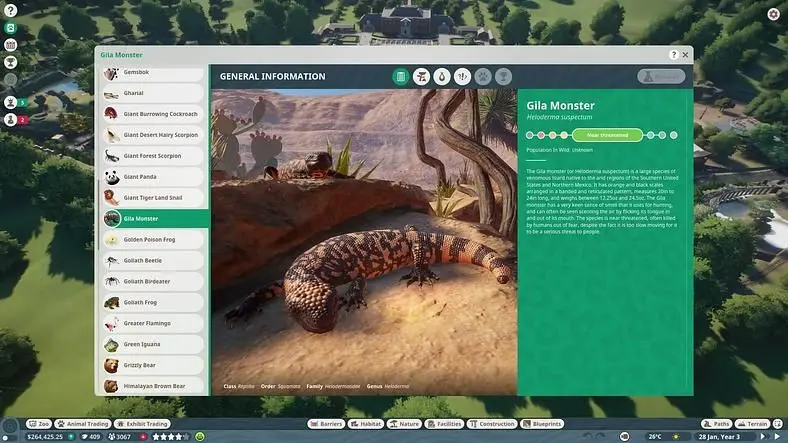Open the Terrain tool

coord(752,424)
